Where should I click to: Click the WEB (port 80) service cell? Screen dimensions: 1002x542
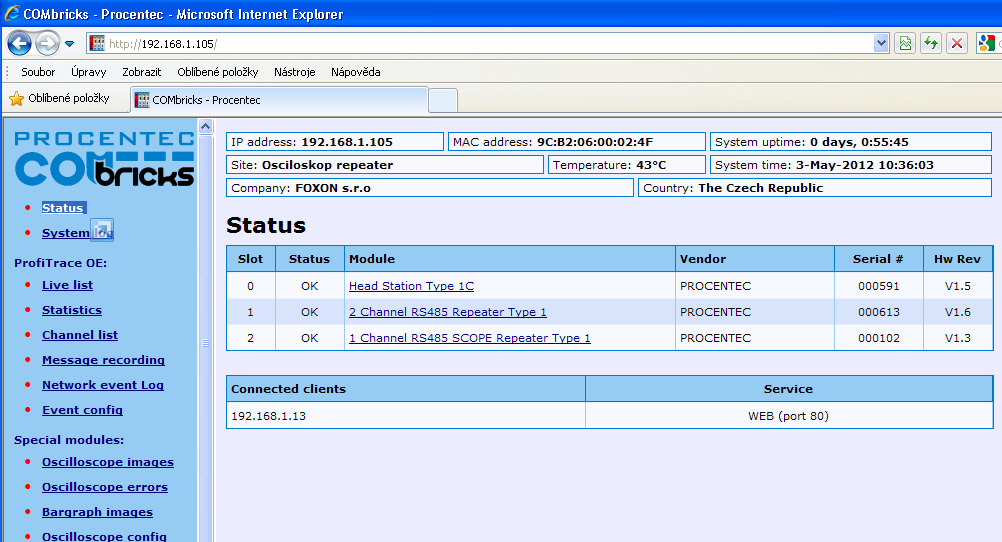pos(788,415)
